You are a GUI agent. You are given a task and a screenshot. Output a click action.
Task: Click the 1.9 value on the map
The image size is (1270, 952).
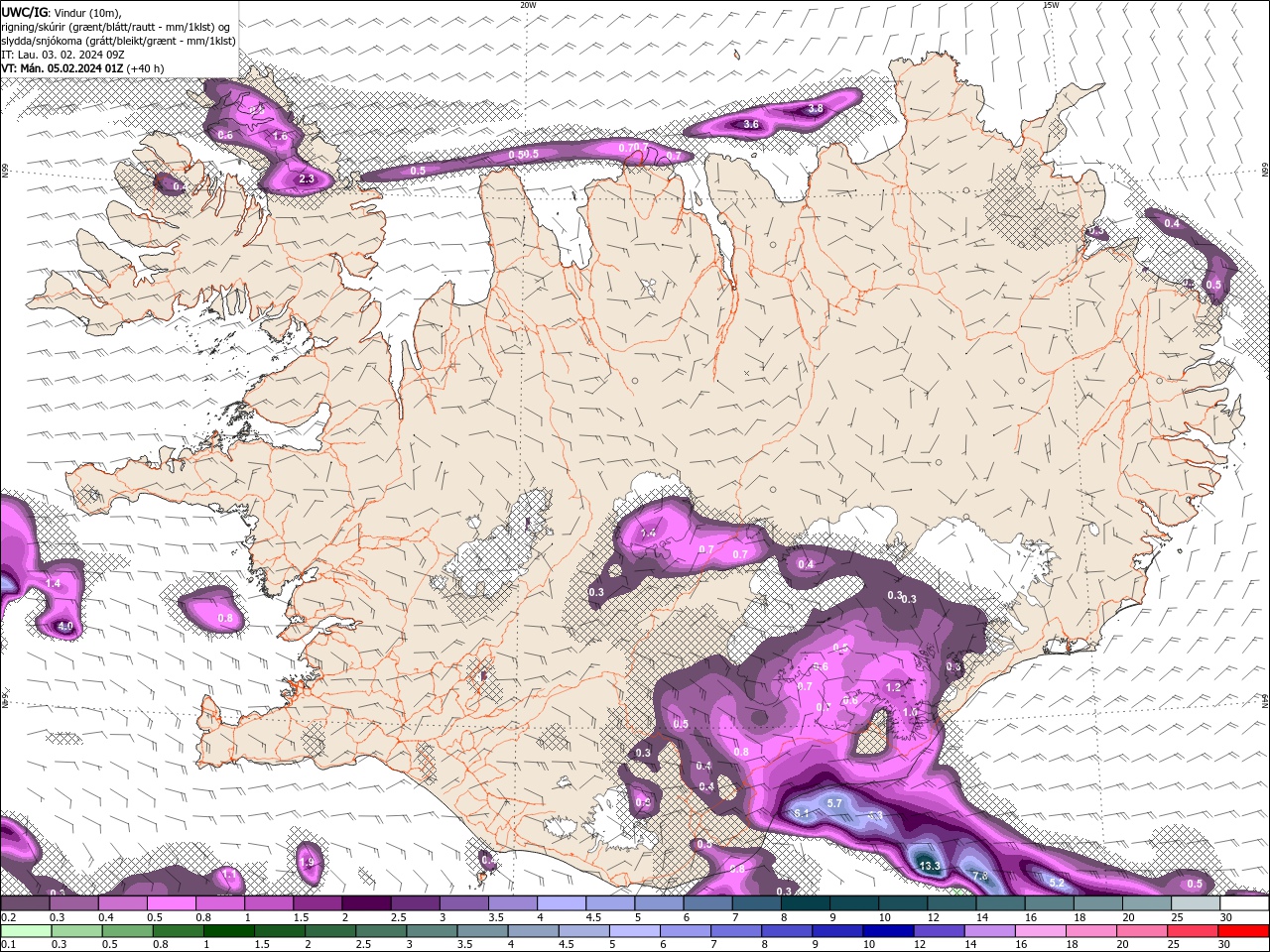(x=307, y=862)
